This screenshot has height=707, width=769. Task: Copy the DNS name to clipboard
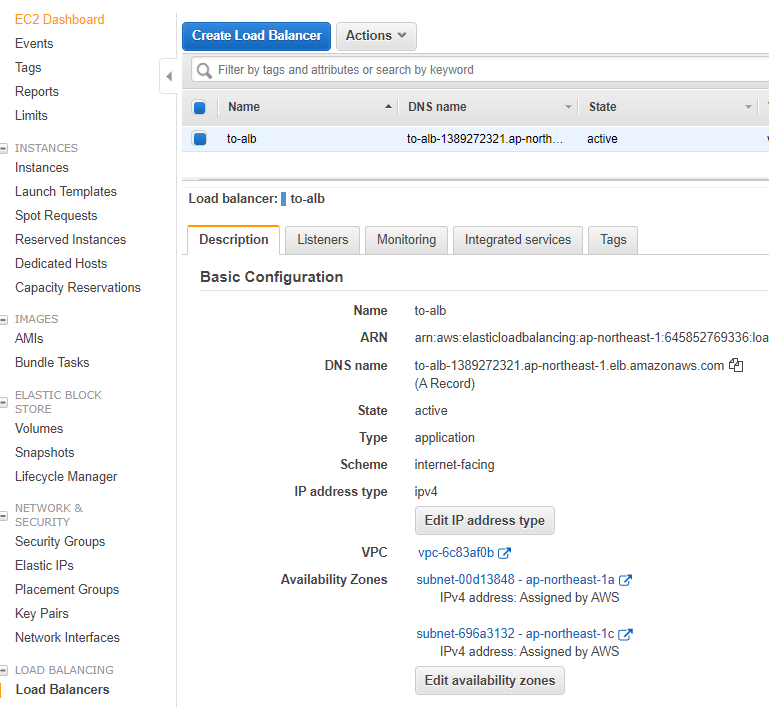[x=736, y=365]
